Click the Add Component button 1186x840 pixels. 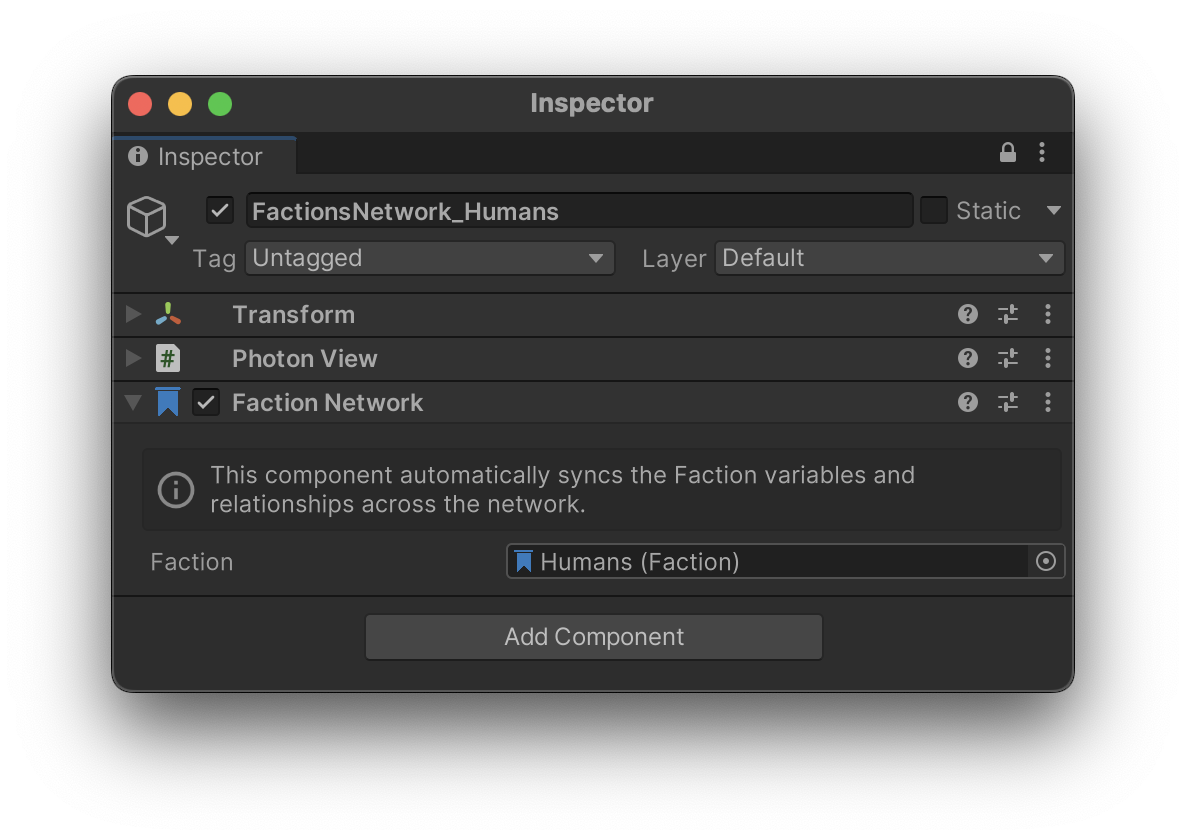coord(594,637)
